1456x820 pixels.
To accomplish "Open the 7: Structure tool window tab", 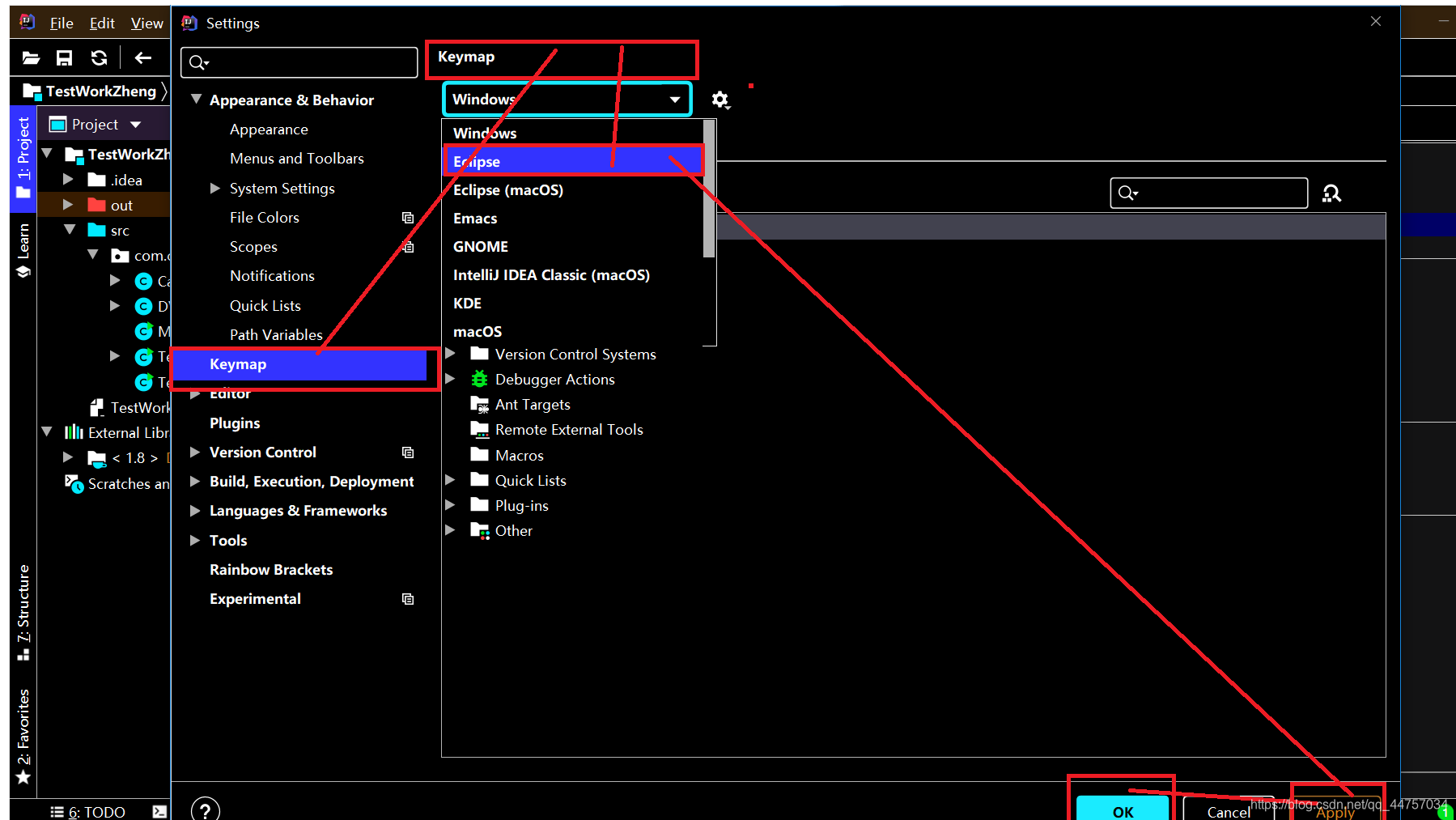I will pyautogui.click(x=23, y=613).
